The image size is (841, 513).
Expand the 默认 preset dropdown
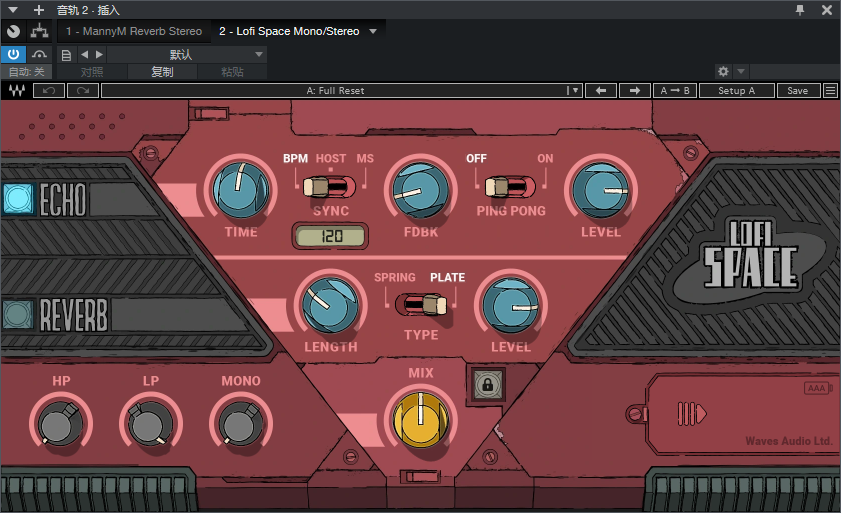coord(187,54)
